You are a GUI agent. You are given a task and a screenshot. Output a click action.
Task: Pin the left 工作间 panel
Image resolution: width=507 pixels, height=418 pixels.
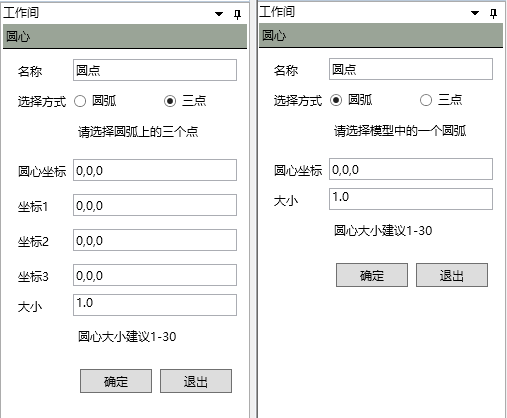tap(237, 14)
